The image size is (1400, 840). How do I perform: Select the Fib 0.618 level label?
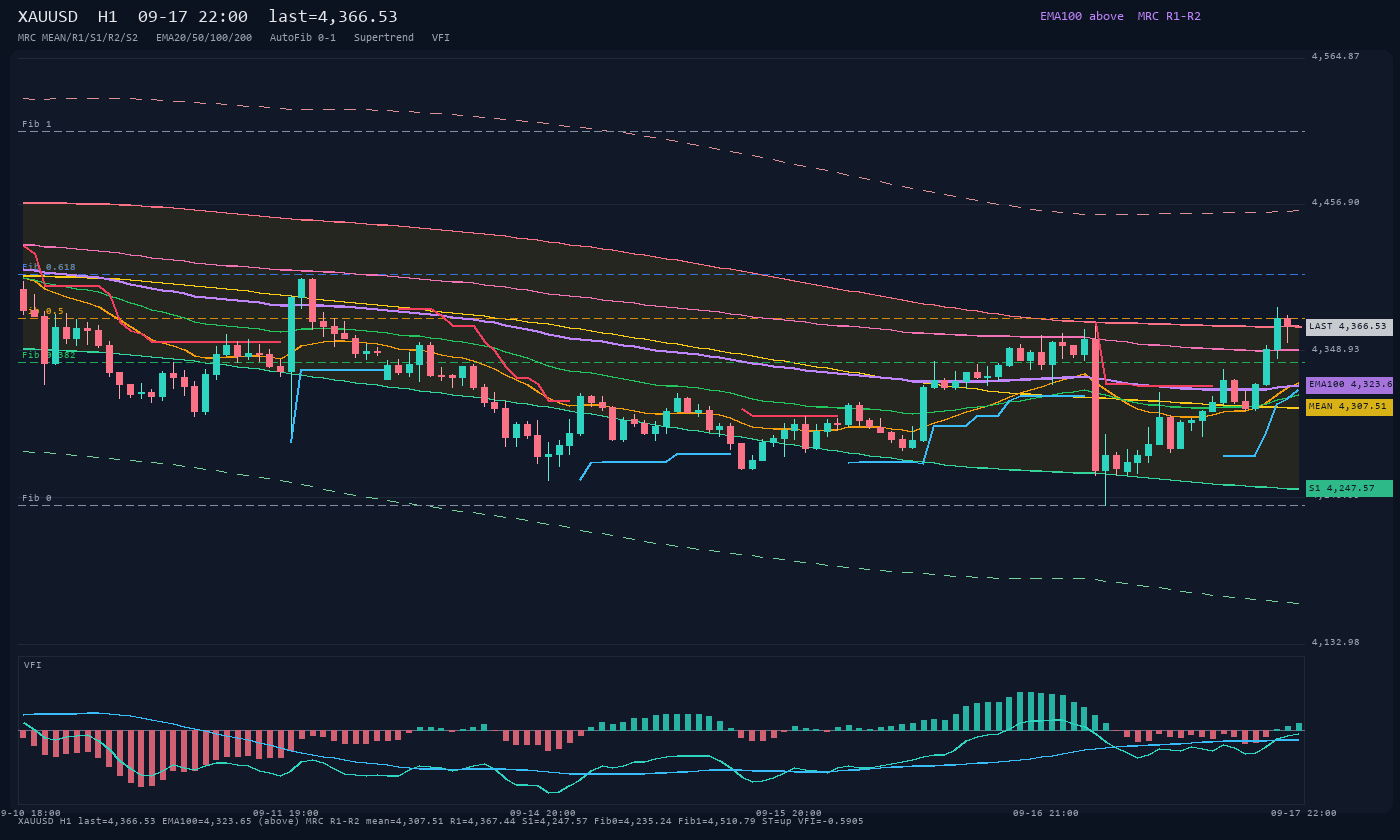[x=49, y=267]
